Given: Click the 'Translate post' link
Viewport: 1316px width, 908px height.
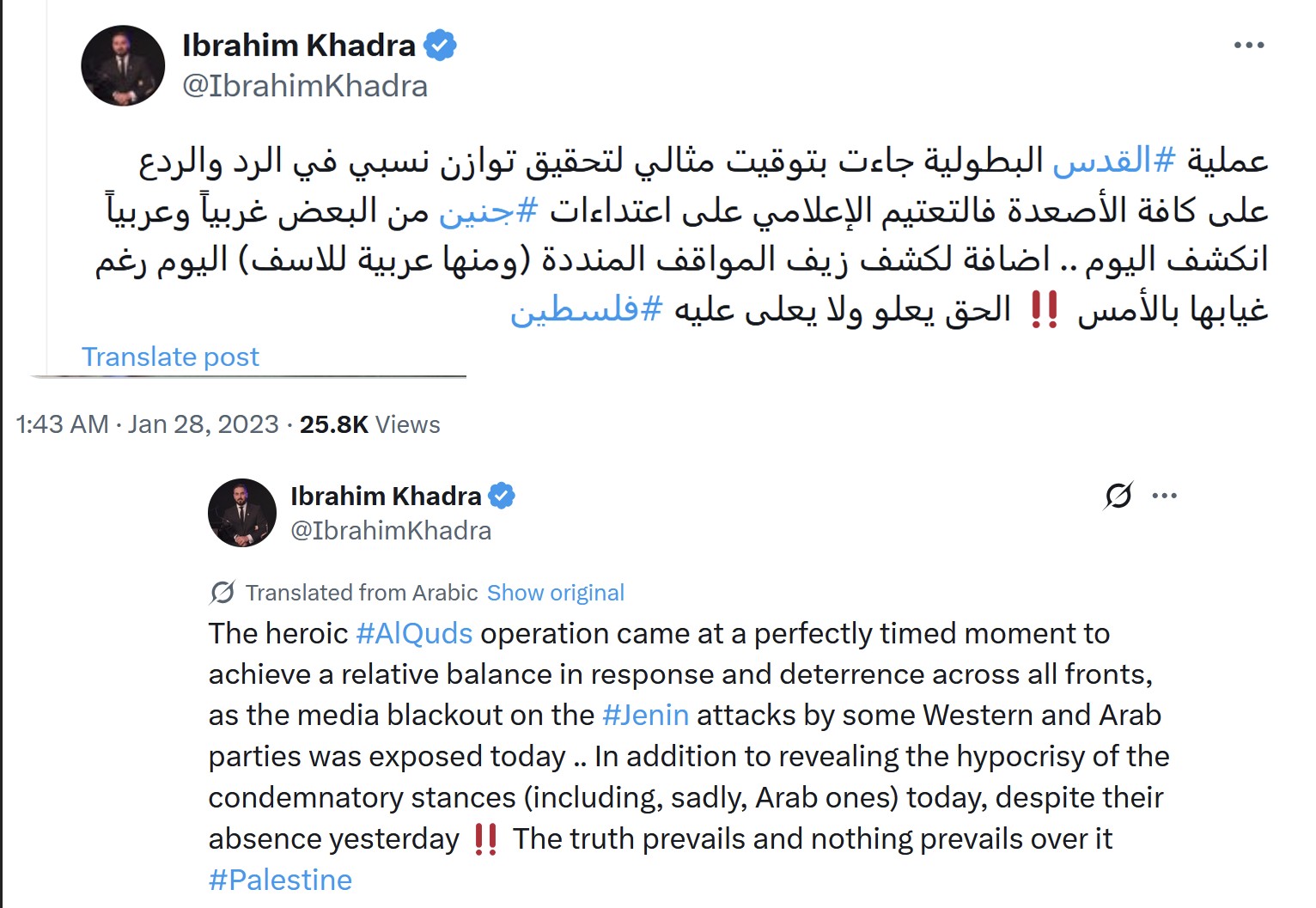Looking at the screenshot, I should coord(170,356).
